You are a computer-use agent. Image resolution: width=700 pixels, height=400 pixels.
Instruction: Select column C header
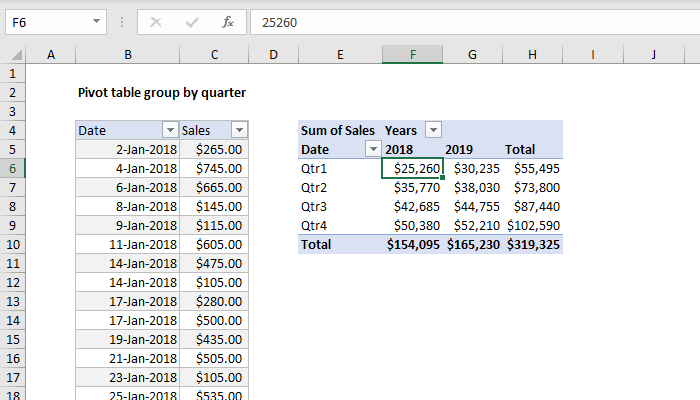click(x=214, y=54)
